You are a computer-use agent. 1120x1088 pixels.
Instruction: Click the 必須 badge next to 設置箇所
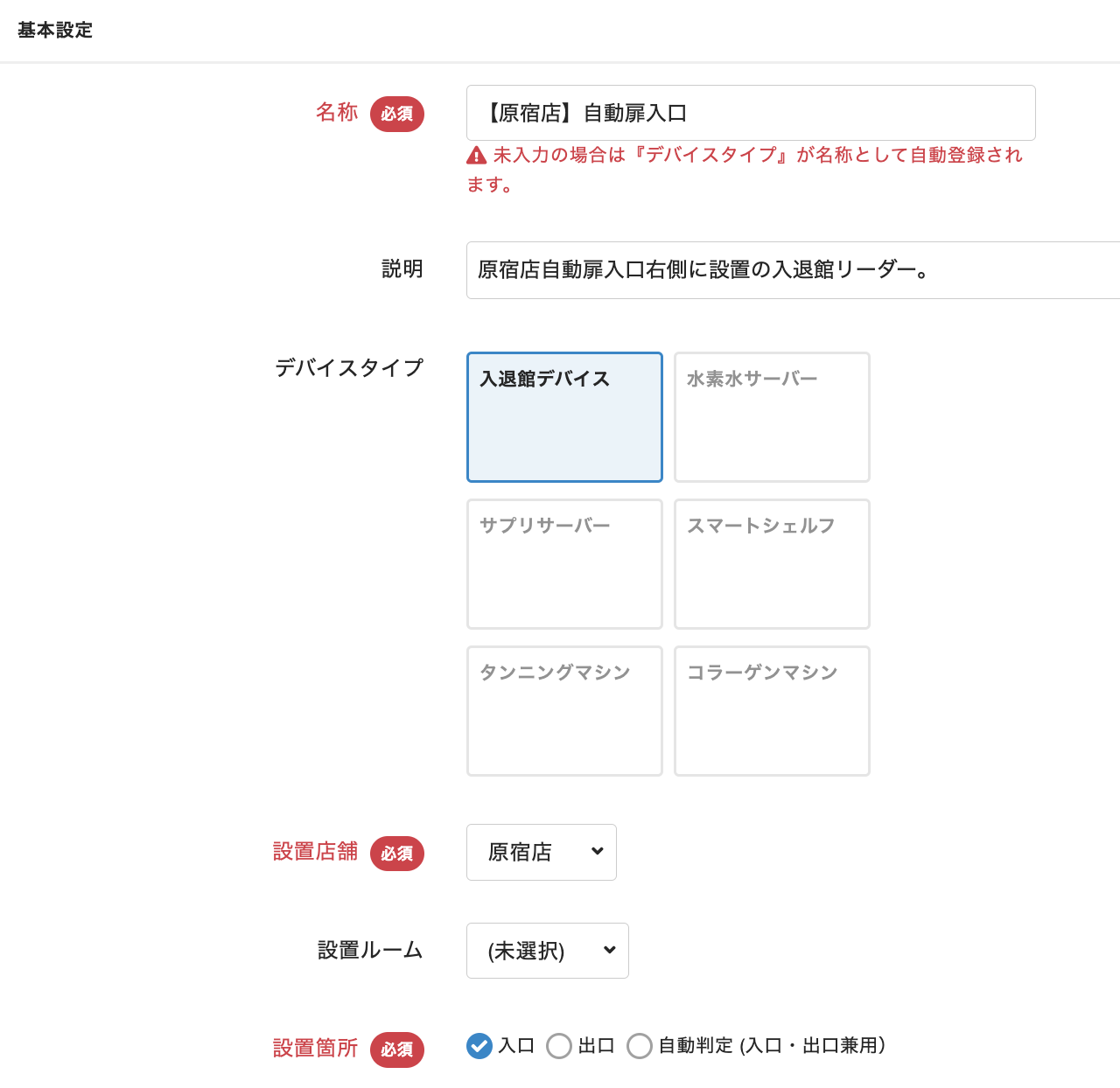(396, 1050)
